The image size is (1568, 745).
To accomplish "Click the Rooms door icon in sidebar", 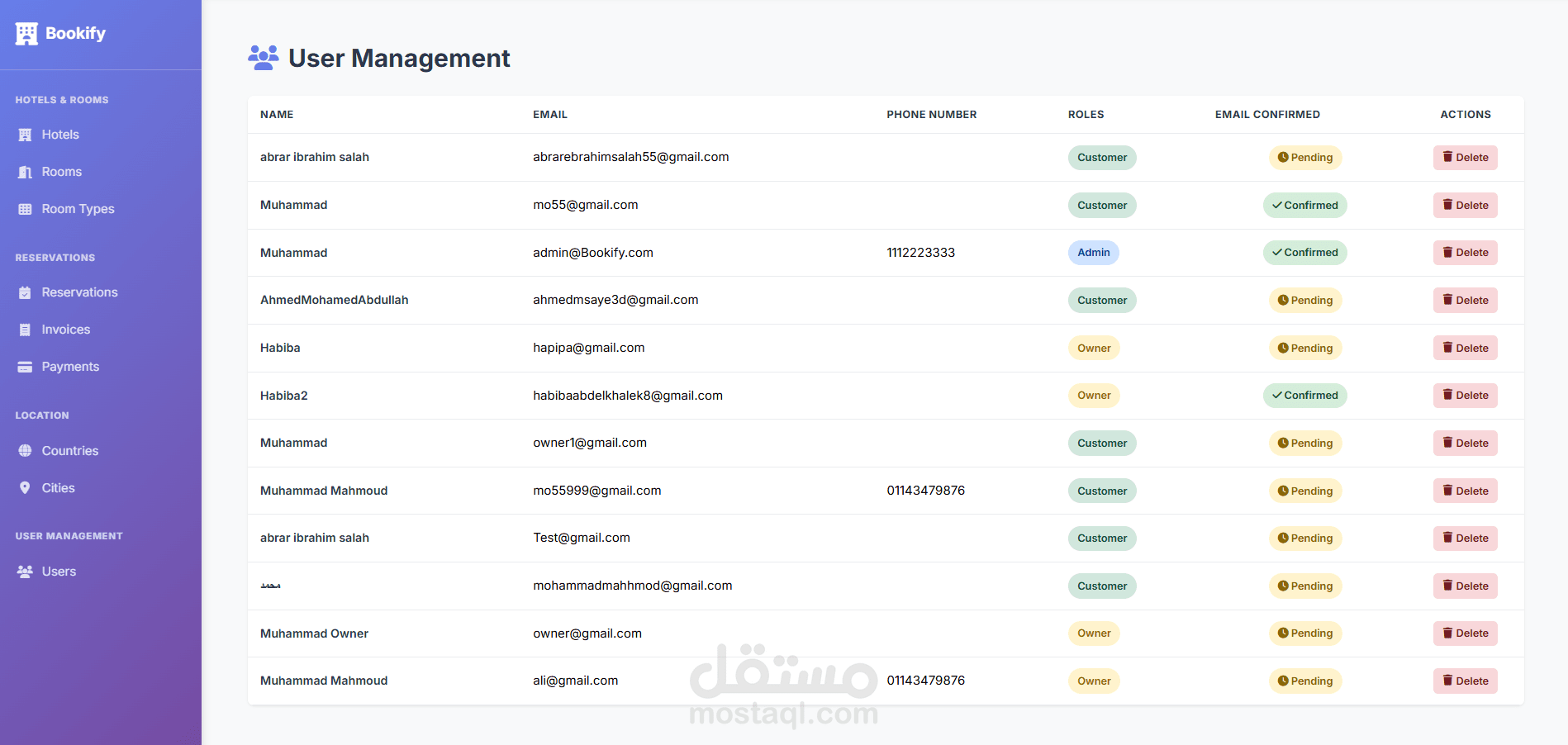I will click(x=25, y=172).
